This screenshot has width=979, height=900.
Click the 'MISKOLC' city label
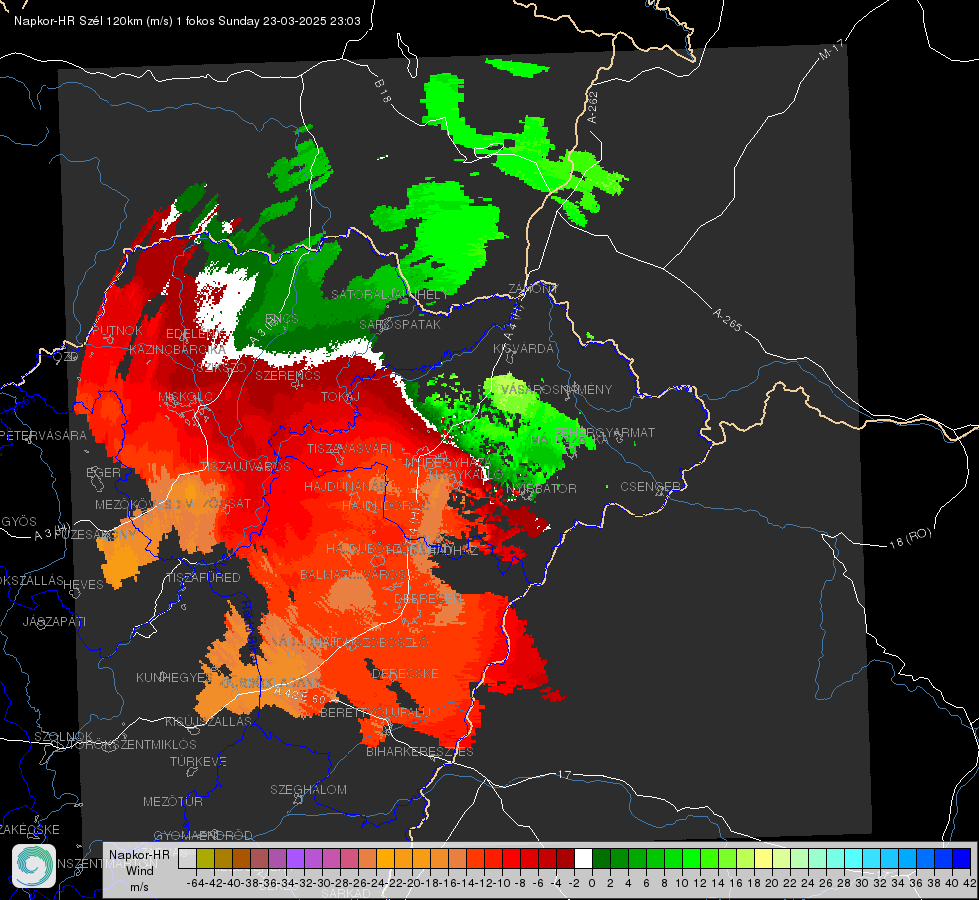pos(185,397)
